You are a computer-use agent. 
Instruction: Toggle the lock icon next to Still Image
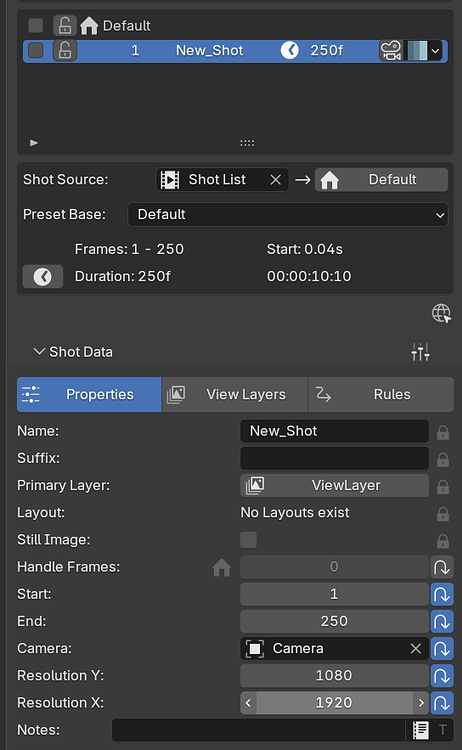443,540
